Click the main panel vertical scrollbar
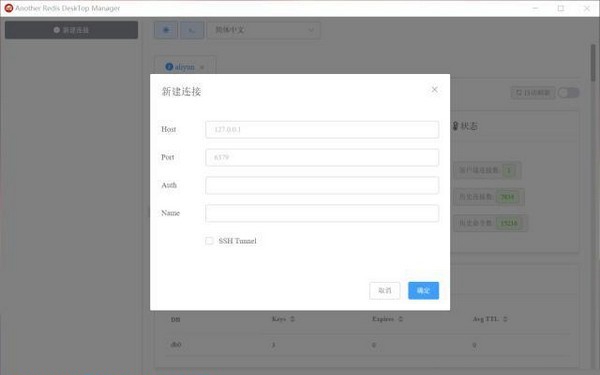Image resolution: width=600 pixels, height=375 pixels. [593, 62]
